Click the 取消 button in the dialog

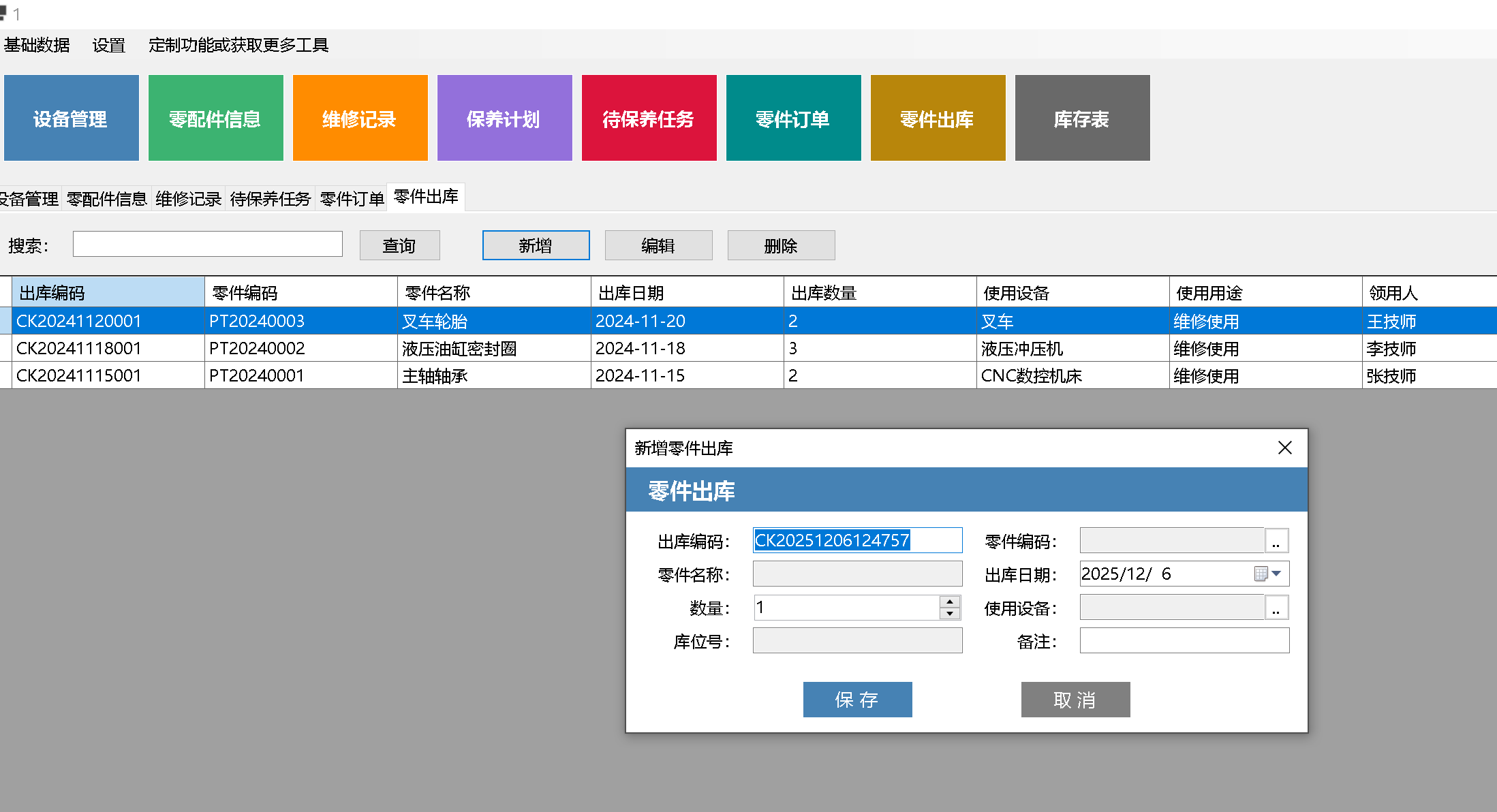1075,700
